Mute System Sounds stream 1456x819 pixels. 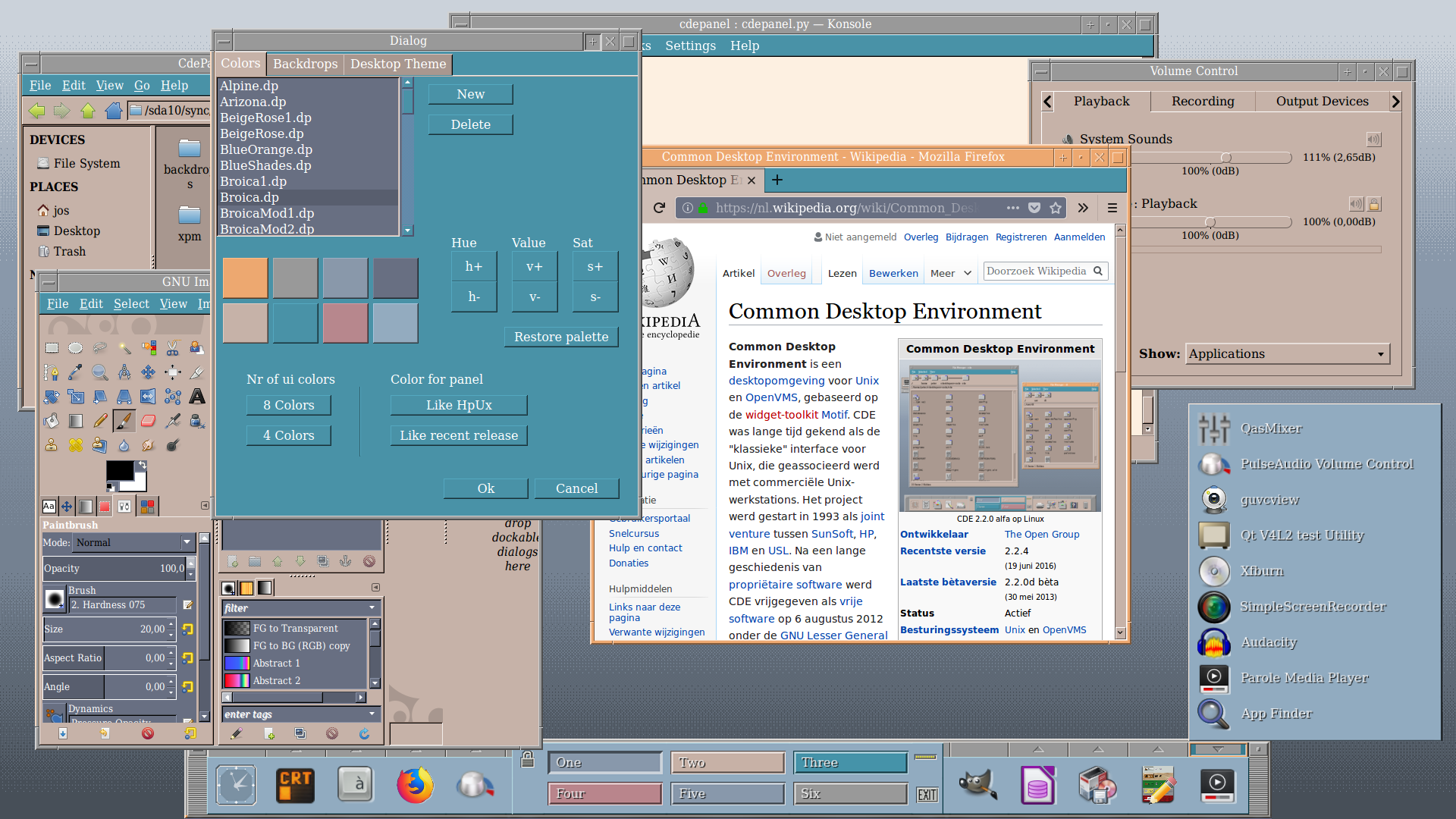click(x=1373, y=140)
